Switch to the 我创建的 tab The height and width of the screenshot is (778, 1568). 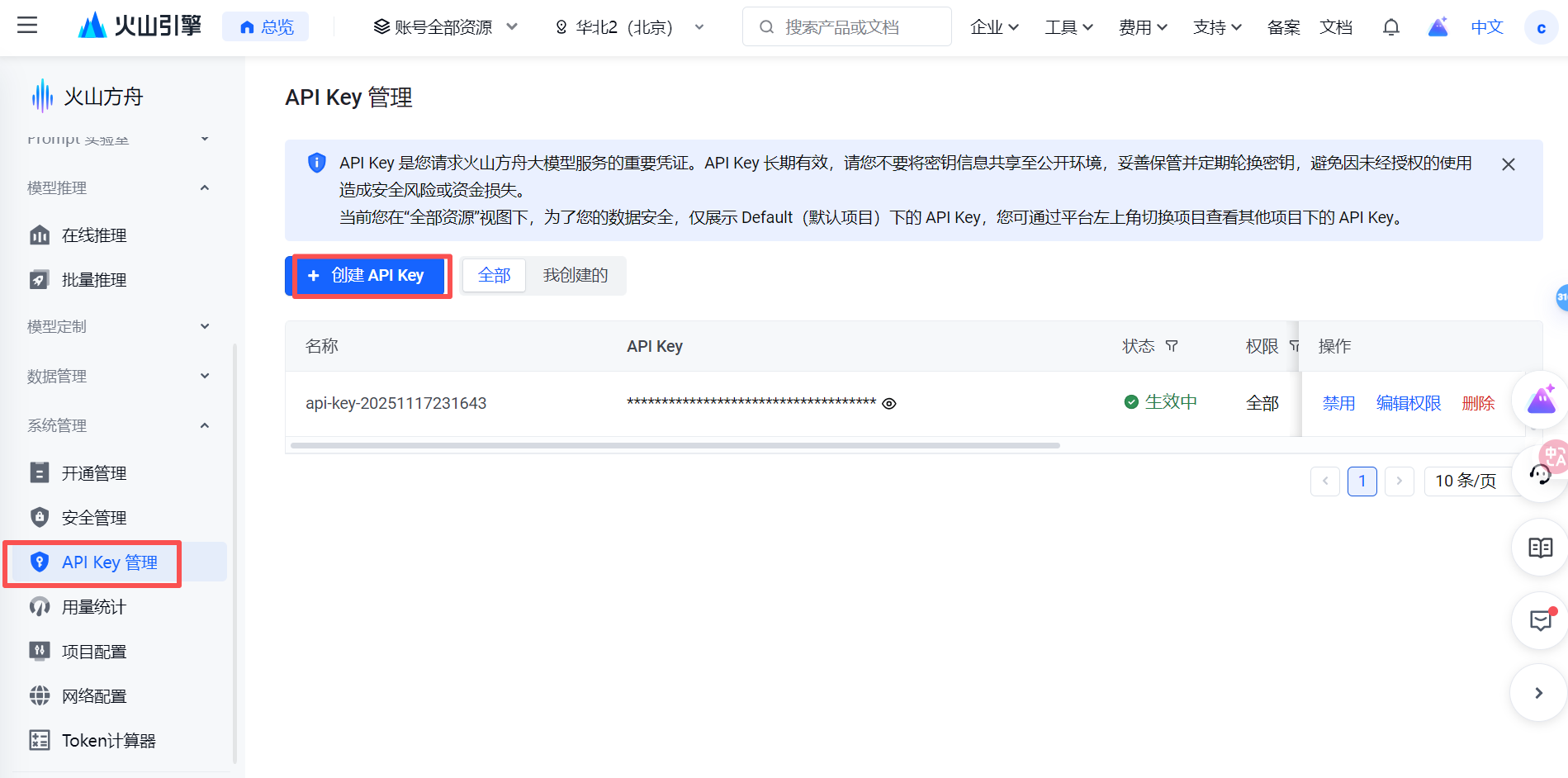576,275
